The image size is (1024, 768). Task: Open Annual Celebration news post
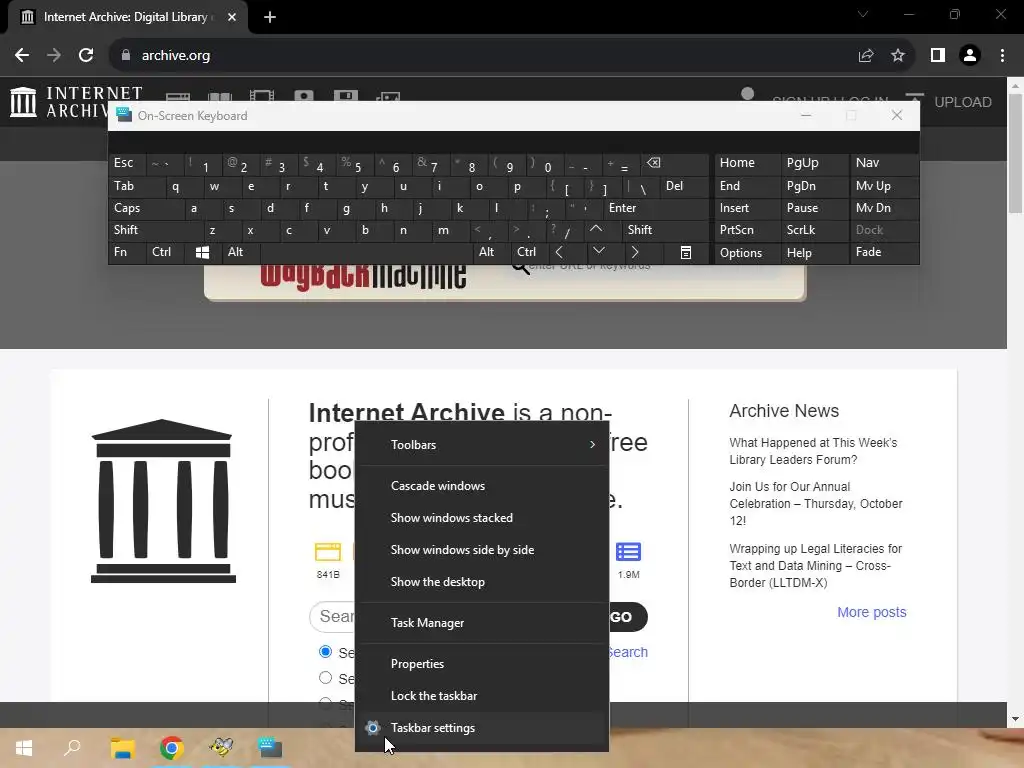(x=816, y=504)
